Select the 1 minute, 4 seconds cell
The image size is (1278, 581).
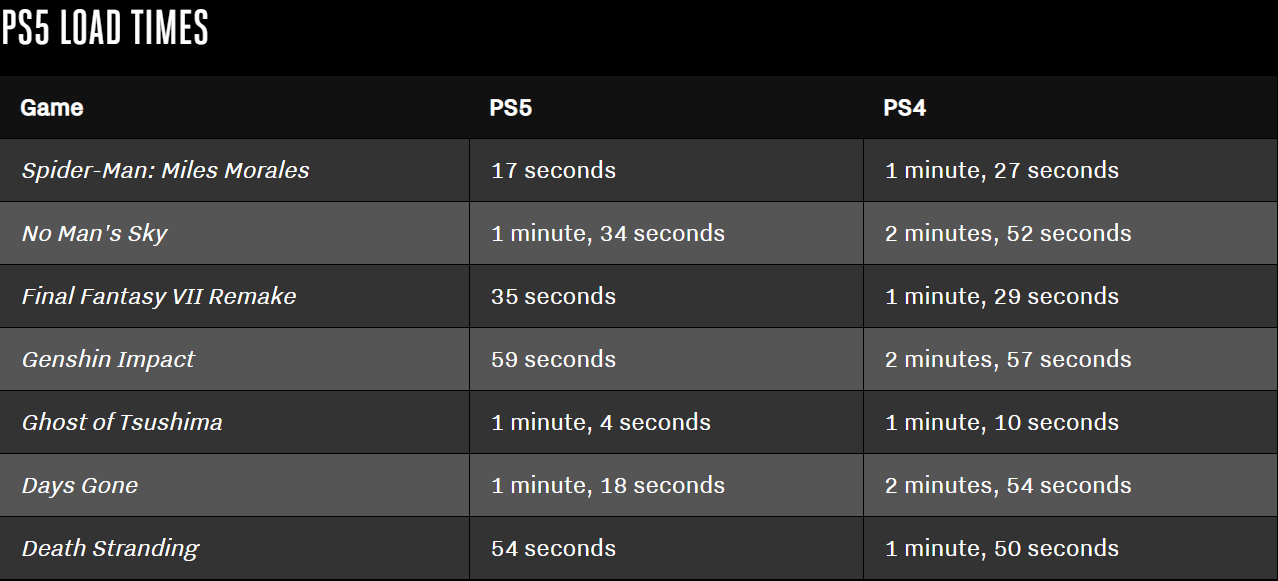600,422
